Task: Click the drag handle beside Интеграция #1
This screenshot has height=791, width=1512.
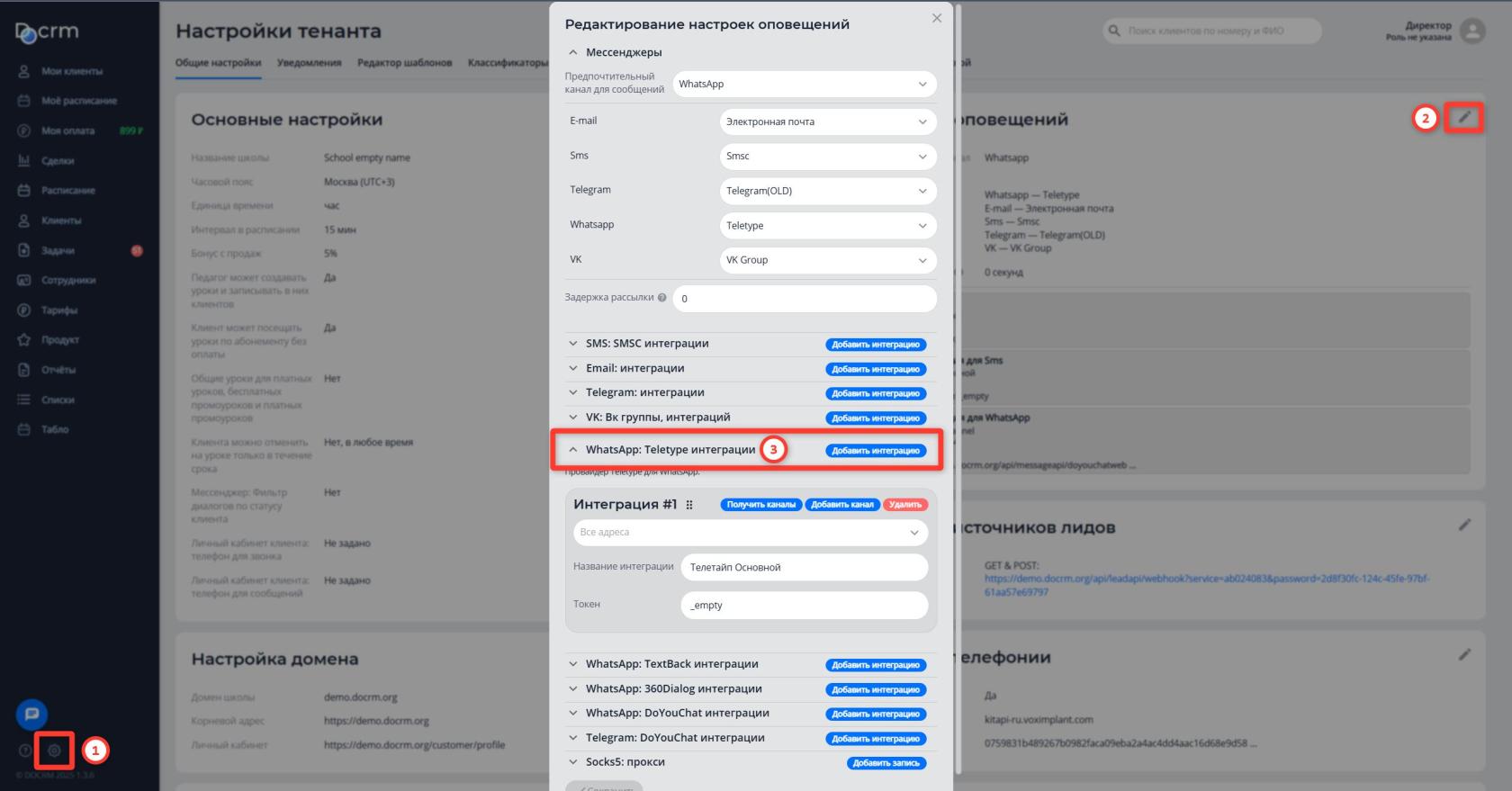Action: pyautogui.click(x=689, y=505)
